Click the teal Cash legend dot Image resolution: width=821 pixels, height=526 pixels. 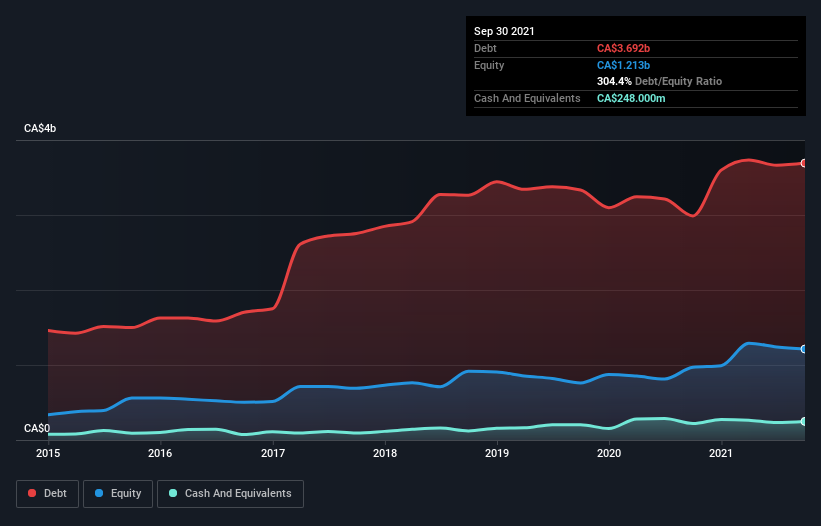pyautogui.click(x=173, y=494)
